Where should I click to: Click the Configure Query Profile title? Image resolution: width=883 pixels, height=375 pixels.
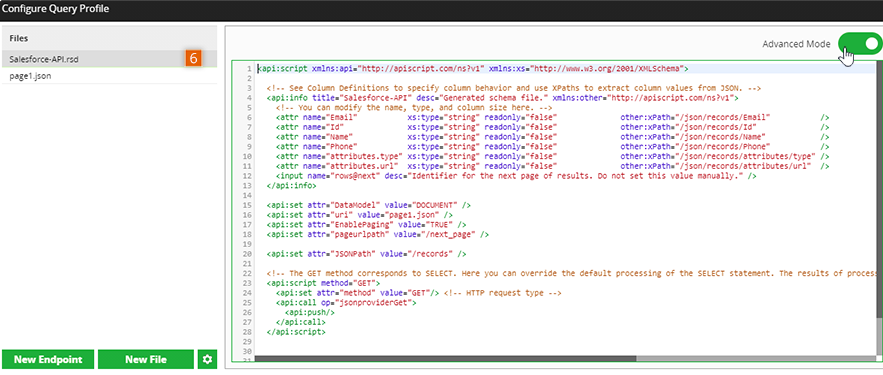55,8
